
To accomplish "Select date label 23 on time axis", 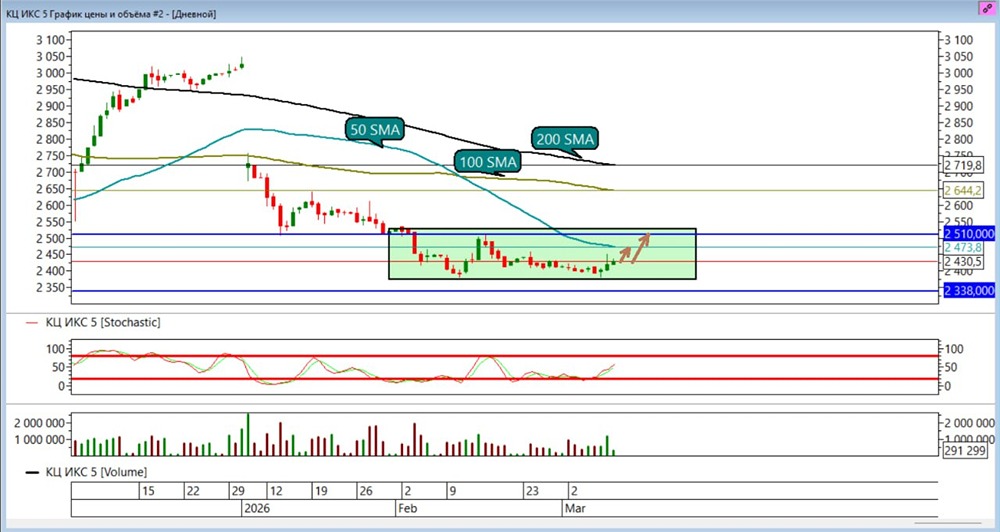I will coord(532,491).
